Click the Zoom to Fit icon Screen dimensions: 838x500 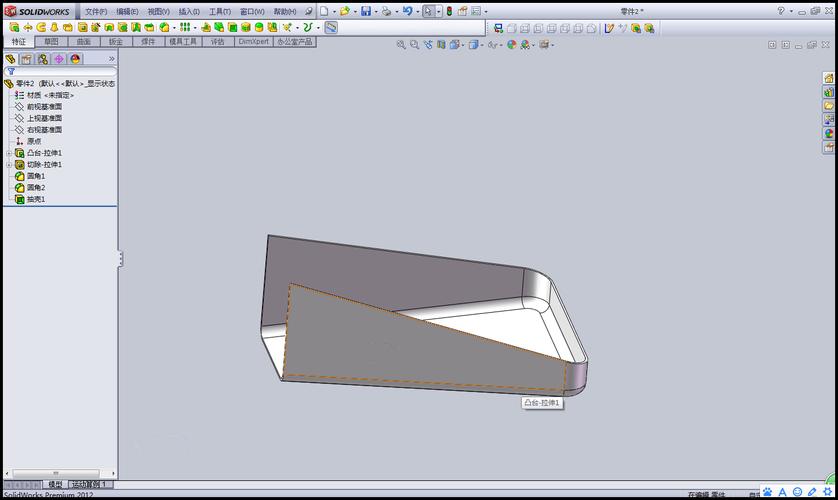[x=401, y=45]
